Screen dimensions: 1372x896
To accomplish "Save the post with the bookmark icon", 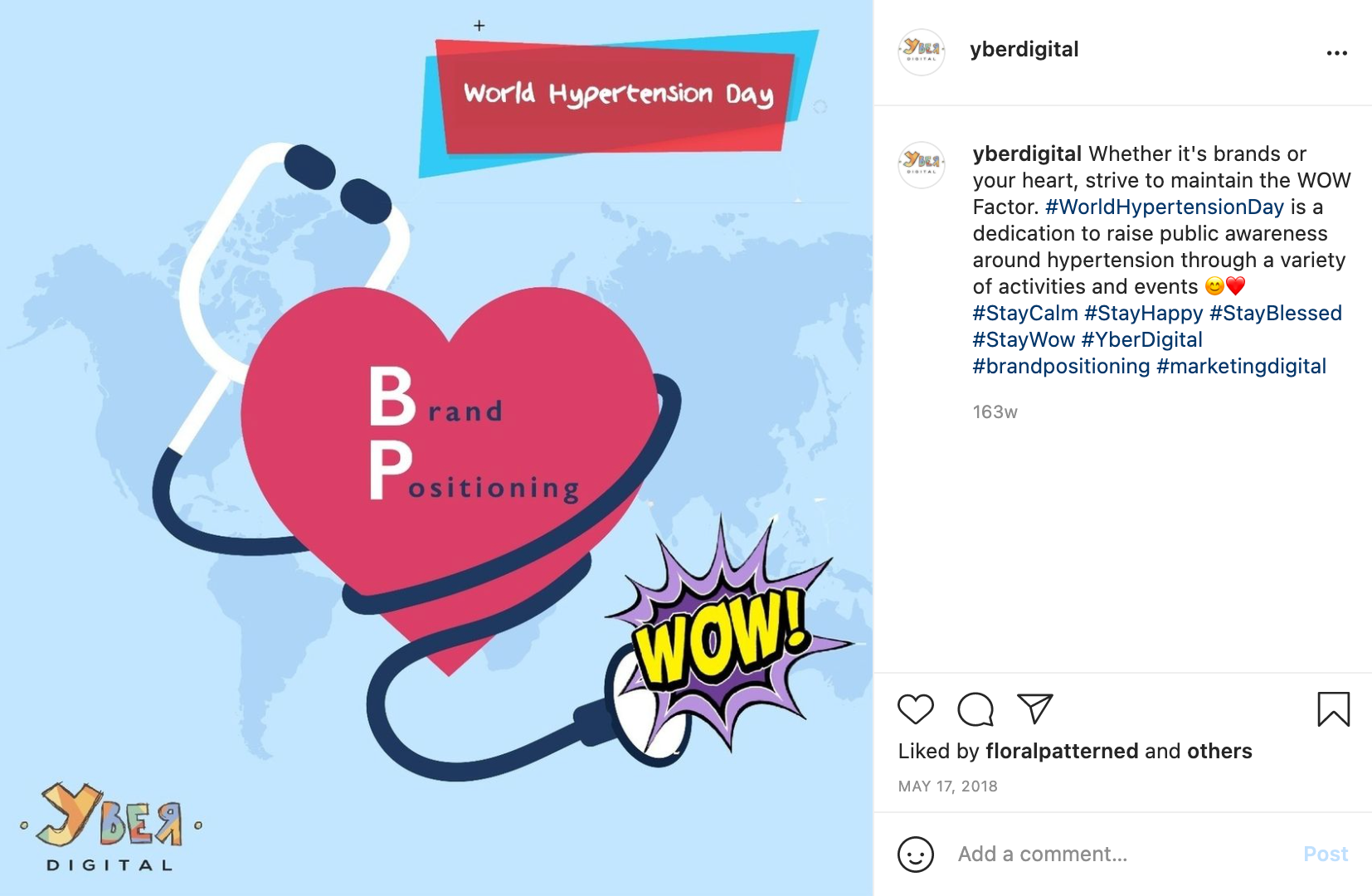I will pos(1334,709).
